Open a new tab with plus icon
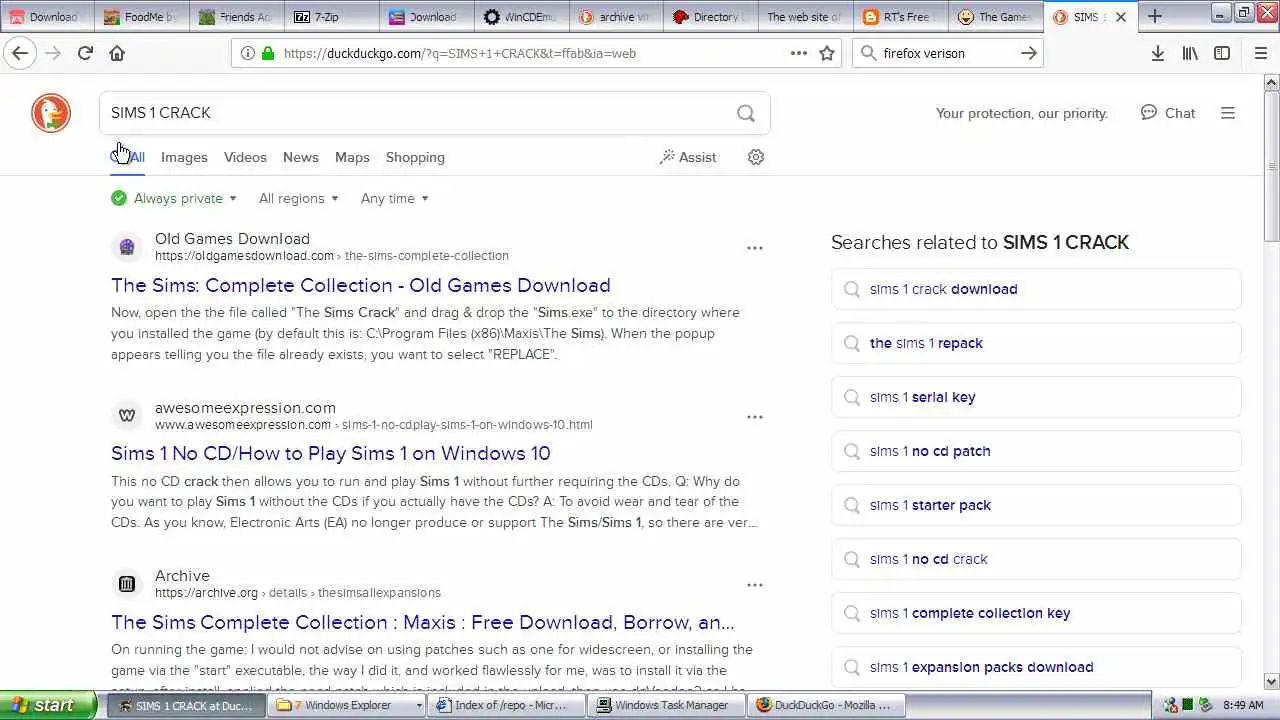The height and width of the screenshot is (720, 1280). [x=1155, y=16]
